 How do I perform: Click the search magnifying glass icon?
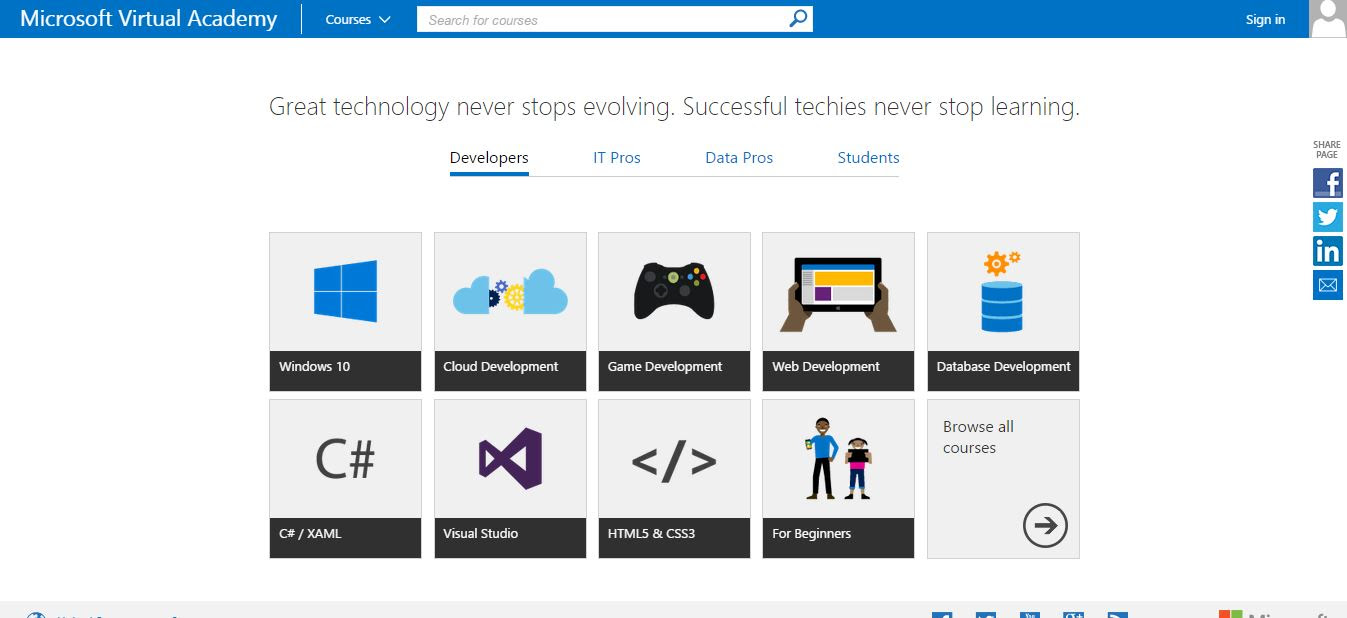point(795,18)
